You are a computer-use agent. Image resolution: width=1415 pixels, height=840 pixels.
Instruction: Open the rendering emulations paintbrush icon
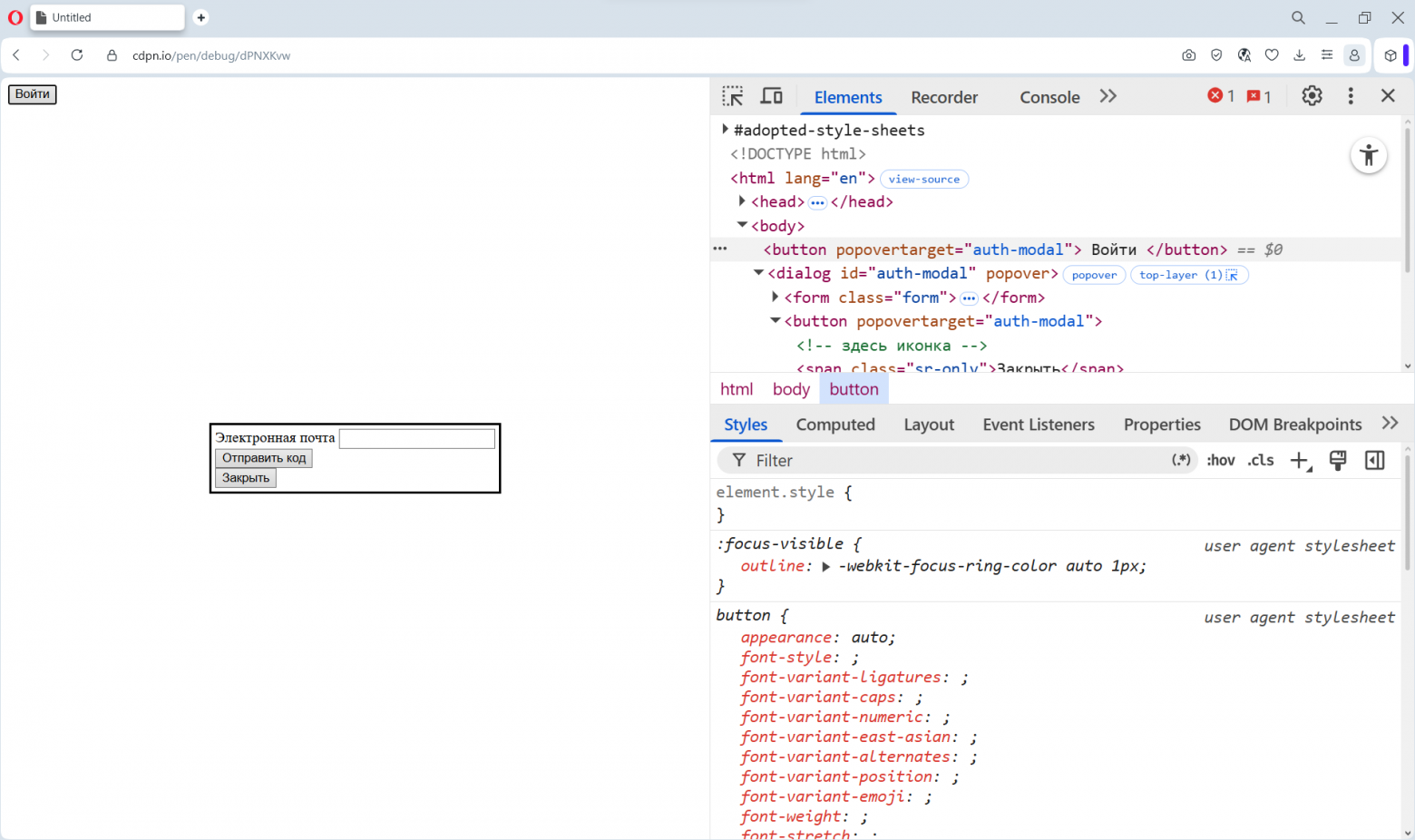(x=1338, y=460)
